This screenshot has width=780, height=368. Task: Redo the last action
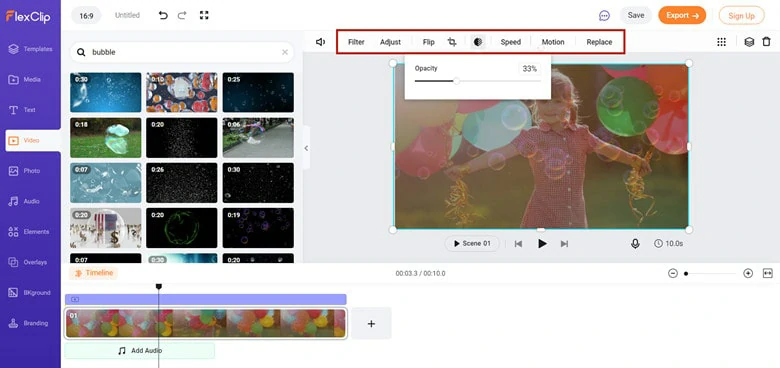tap(182, 15)
